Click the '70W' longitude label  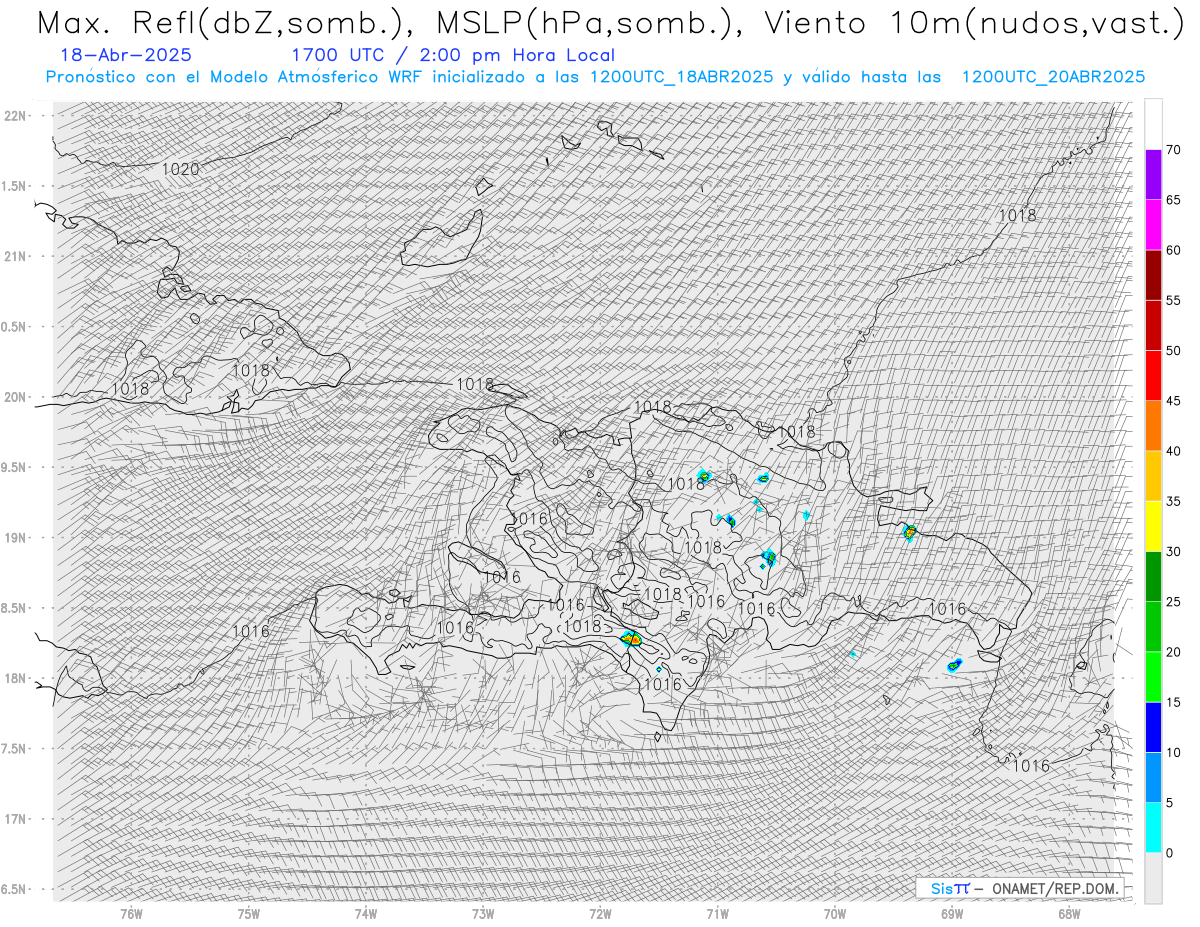coord(835,913)
